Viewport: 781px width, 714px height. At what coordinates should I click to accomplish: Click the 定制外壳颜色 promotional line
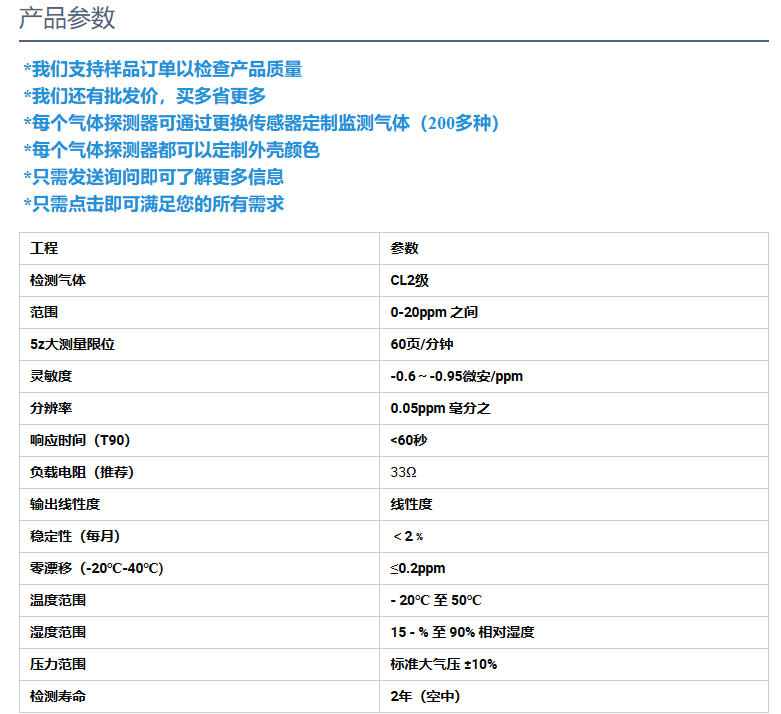[171, 150]
